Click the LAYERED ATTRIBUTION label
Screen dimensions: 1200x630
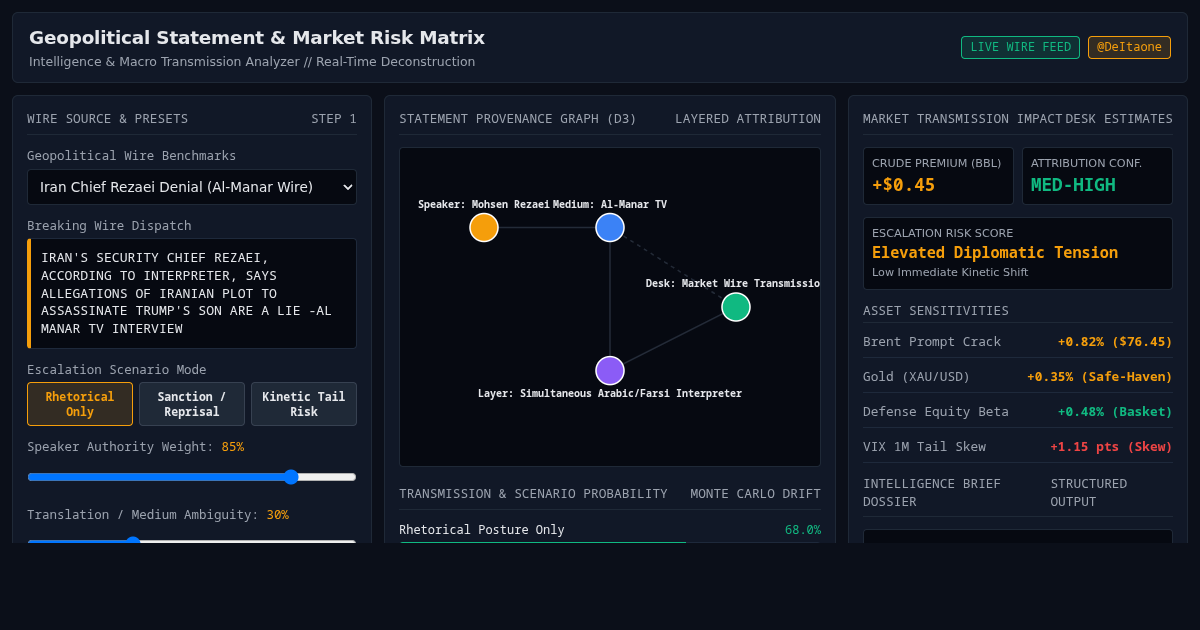748,119
